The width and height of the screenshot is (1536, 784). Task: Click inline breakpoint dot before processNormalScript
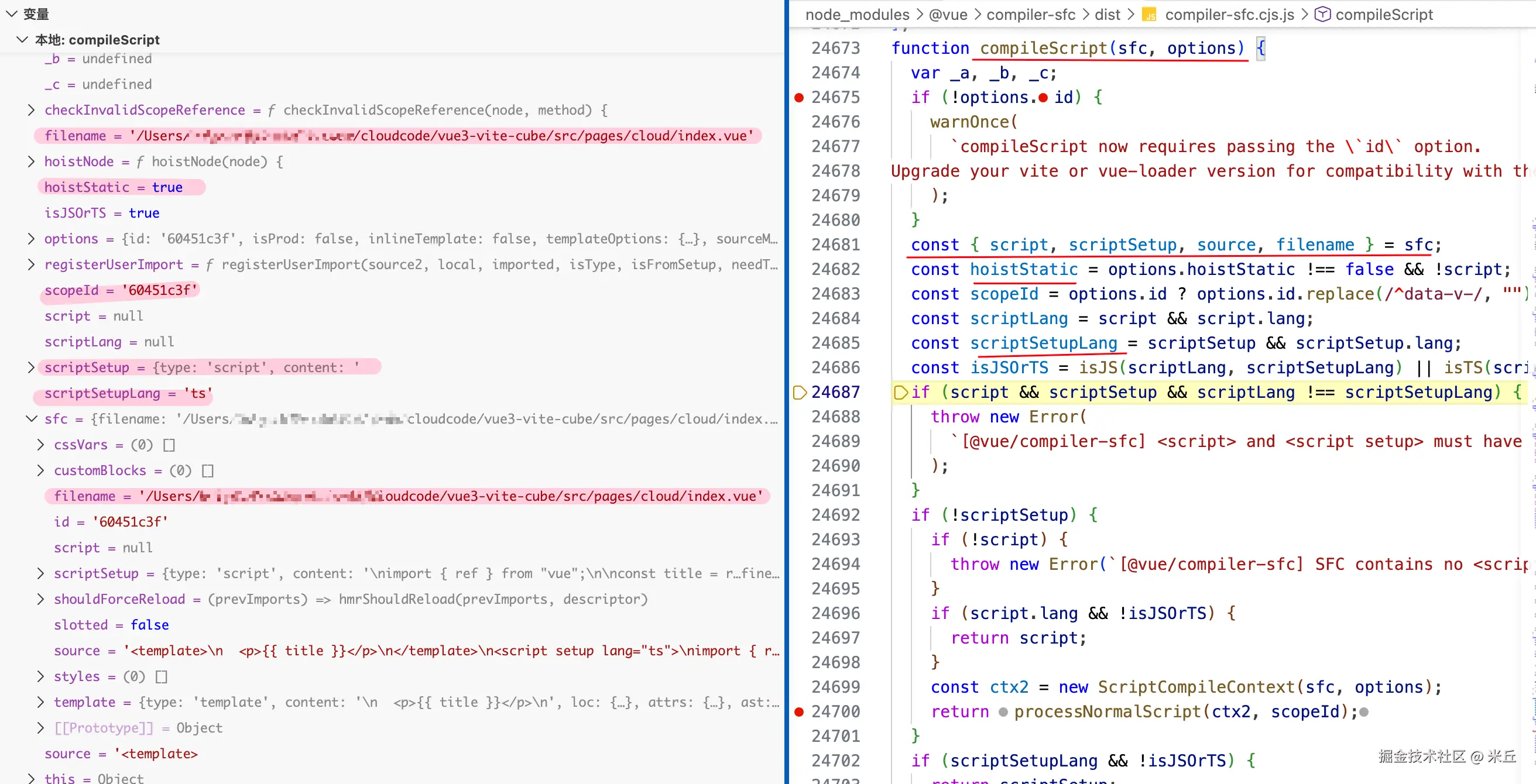(x=1003, y=712)
